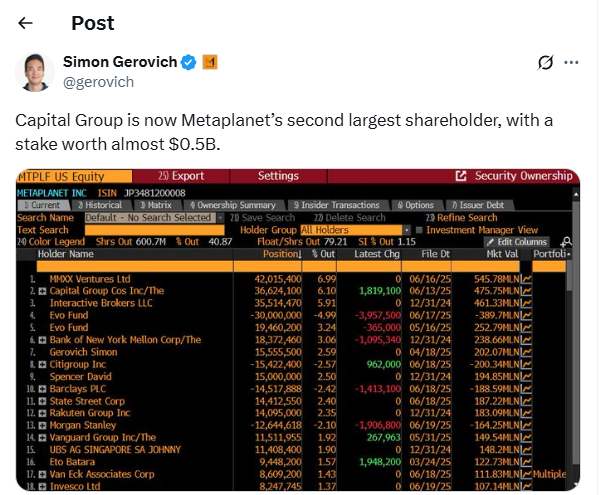Click the magnifier search icon beside Edit Columns

pyautogui.click(x=566, y=242)
